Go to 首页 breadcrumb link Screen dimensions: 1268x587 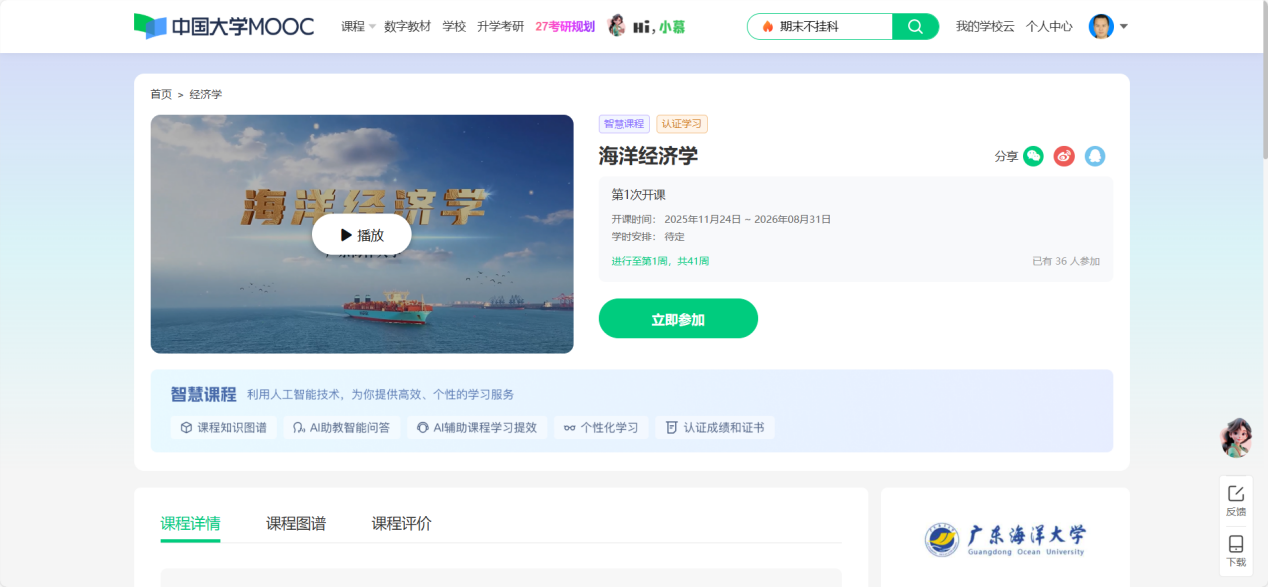(x=161, y=94)
